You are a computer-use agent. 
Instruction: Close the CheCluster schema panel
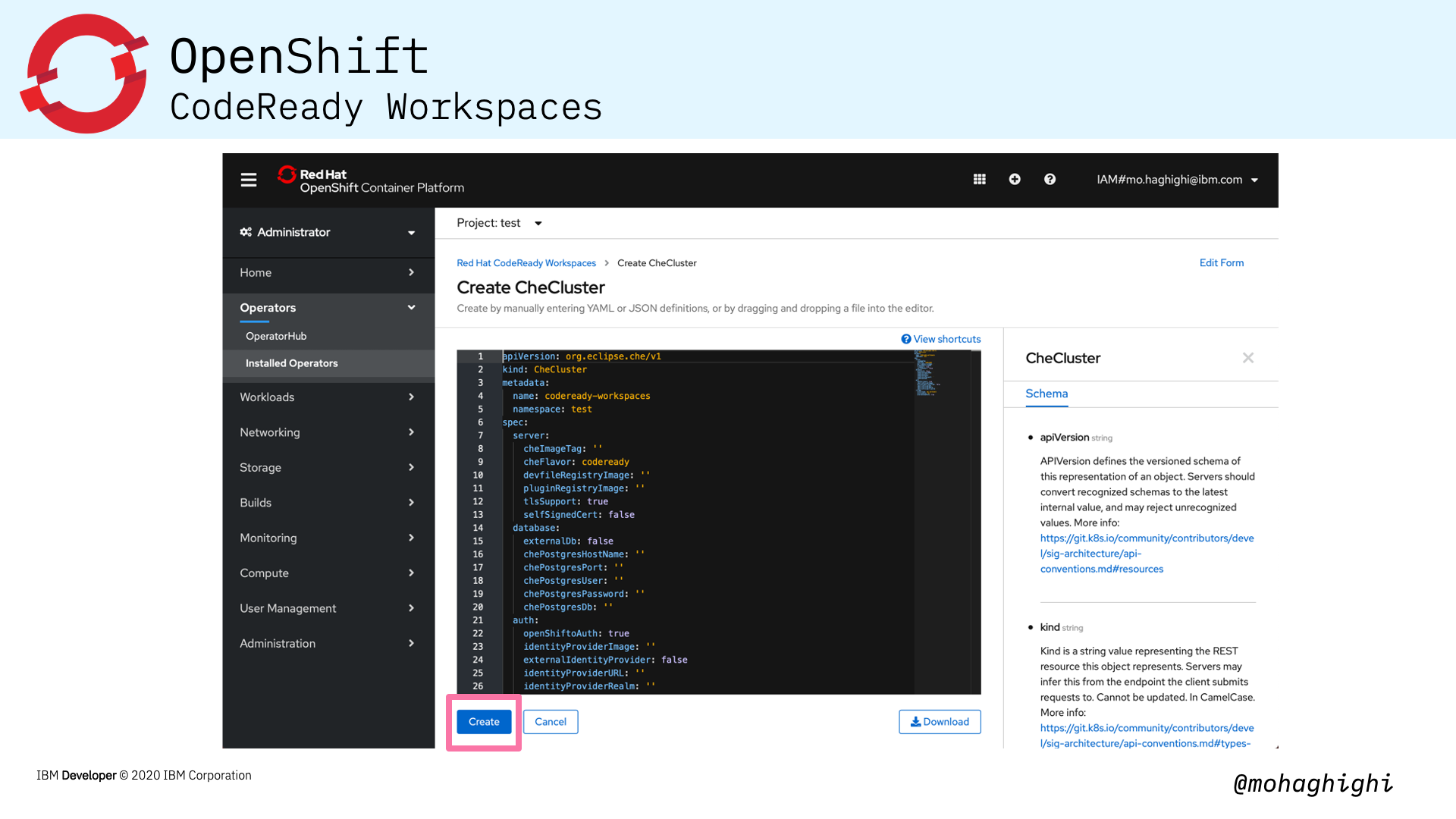1248,358
